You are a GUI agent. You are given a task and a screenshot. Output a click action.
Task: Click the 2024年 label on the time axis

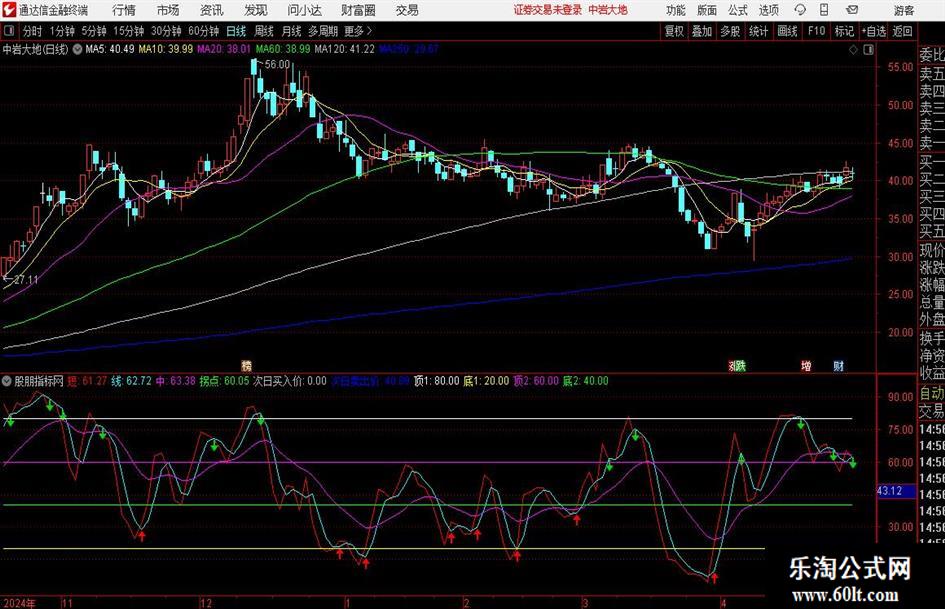(x=19, y=603)
